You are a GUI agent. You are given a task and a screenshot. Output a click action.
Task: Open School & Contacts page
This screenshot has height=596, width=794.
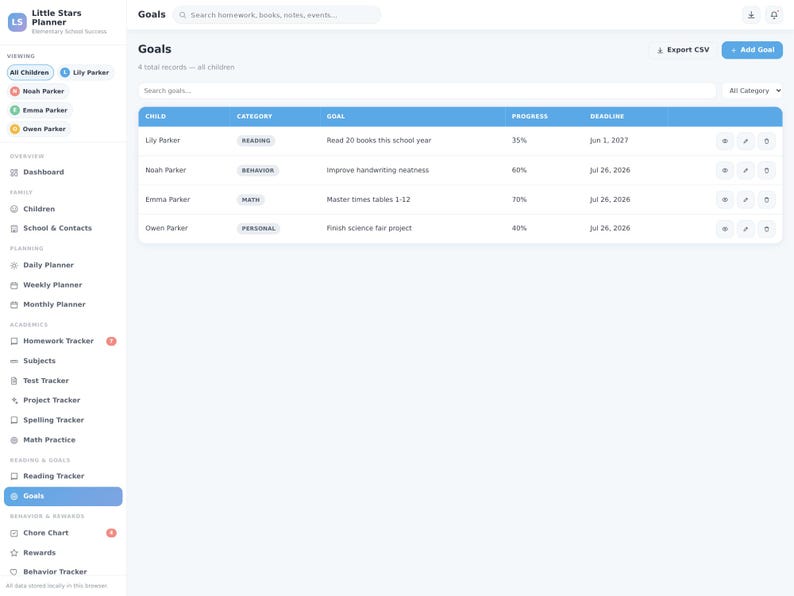click(63, 228)
